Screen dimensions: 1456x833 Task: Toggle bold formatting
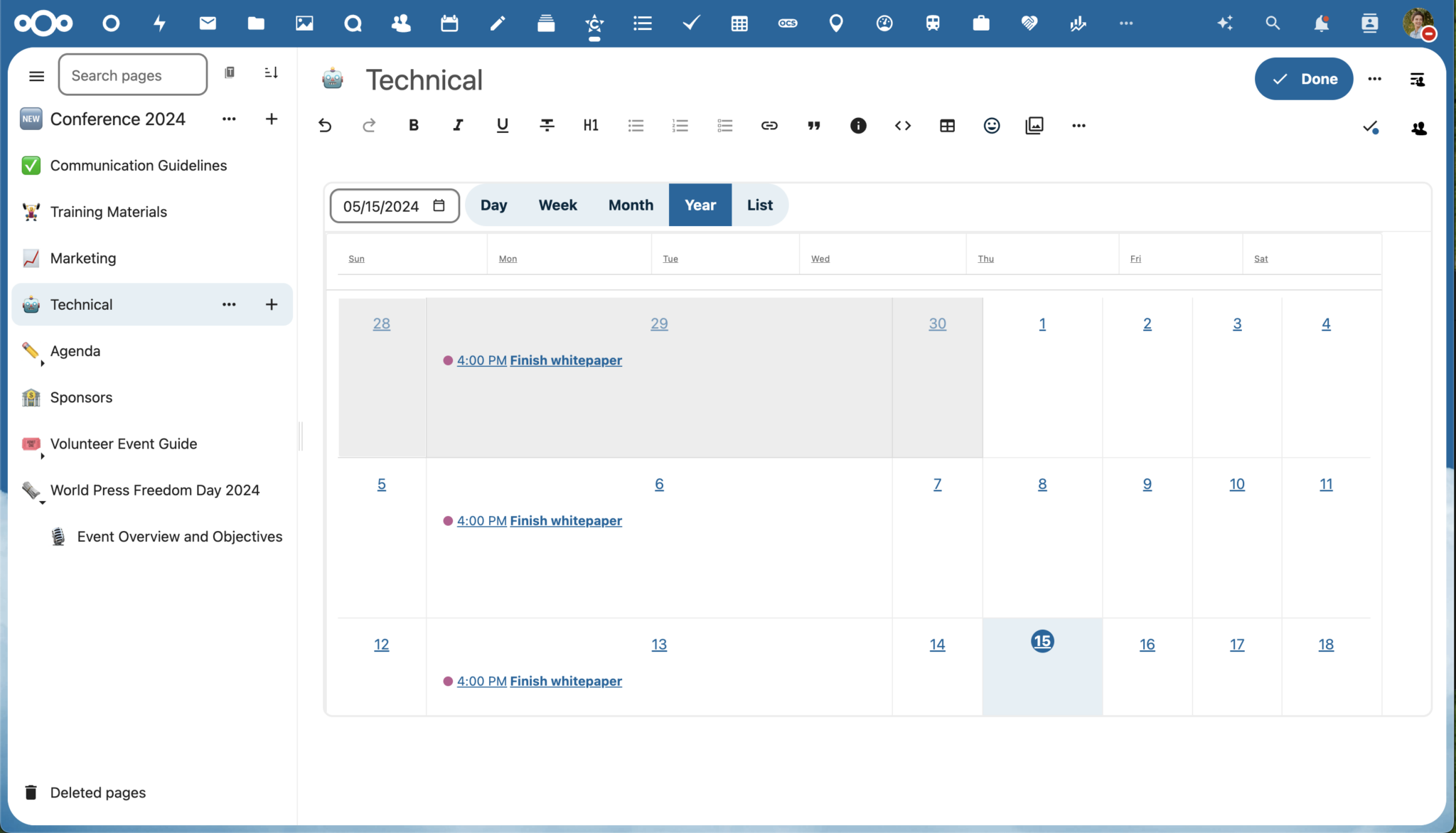413,125
